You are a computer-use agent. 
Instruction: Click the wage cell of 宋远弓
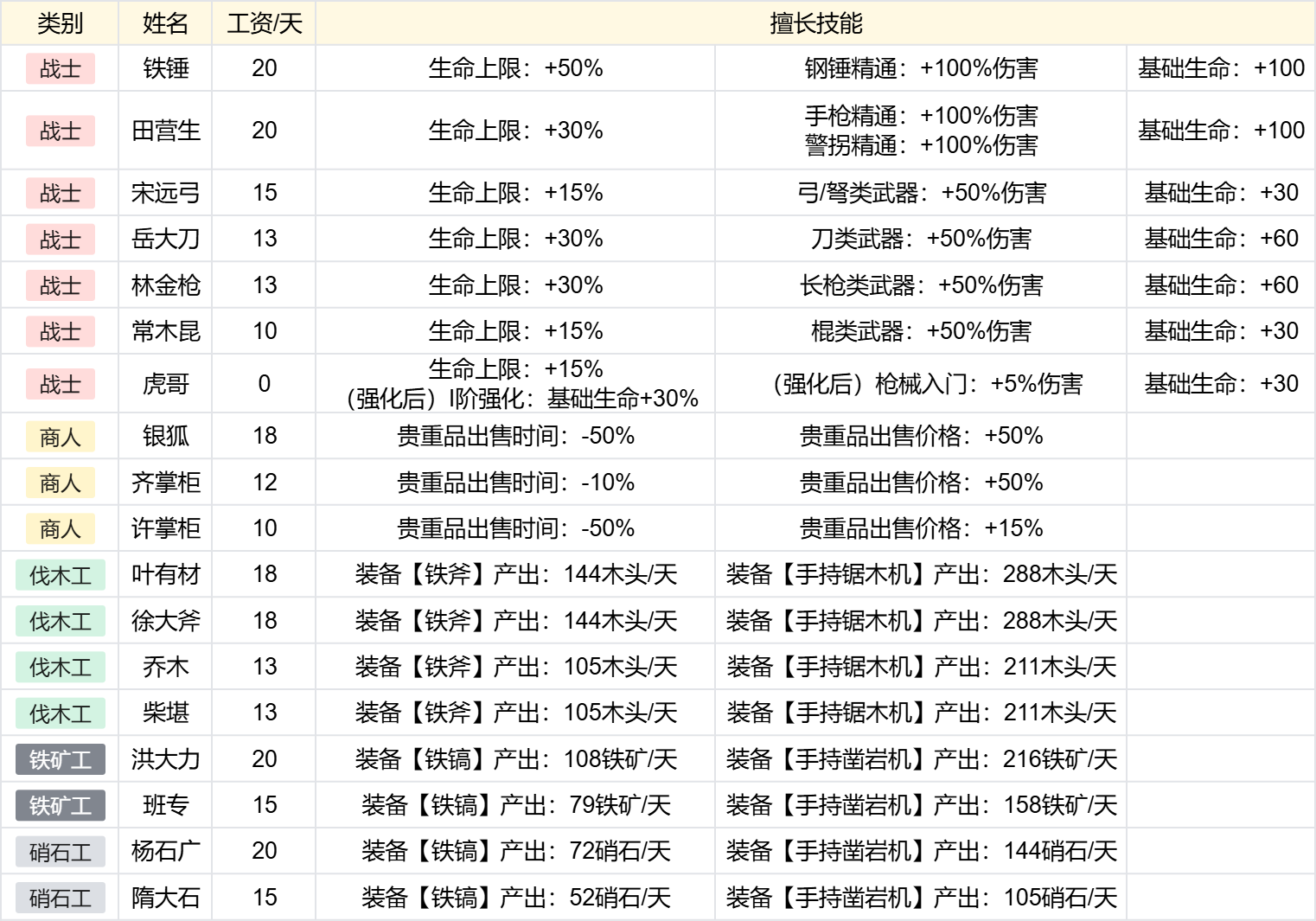coord(264,192)
